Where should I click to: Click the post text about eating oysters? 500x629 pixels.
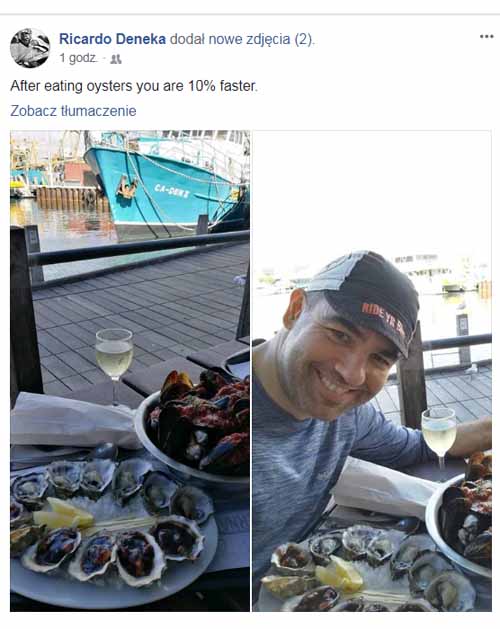134,86
